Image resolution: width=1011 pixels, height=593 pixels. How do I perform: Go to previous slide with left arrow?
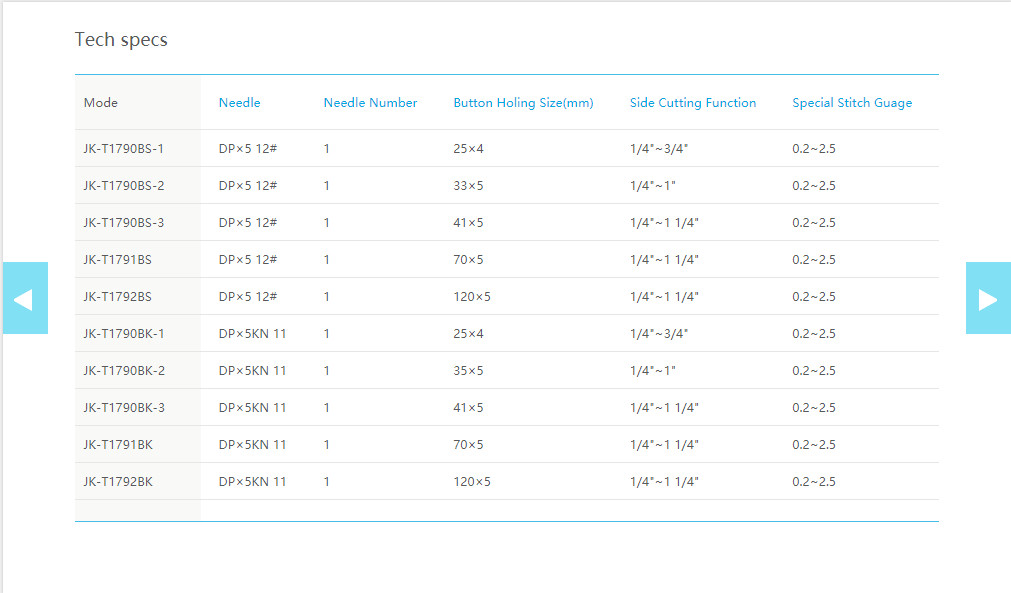click(x=25, y=298)
